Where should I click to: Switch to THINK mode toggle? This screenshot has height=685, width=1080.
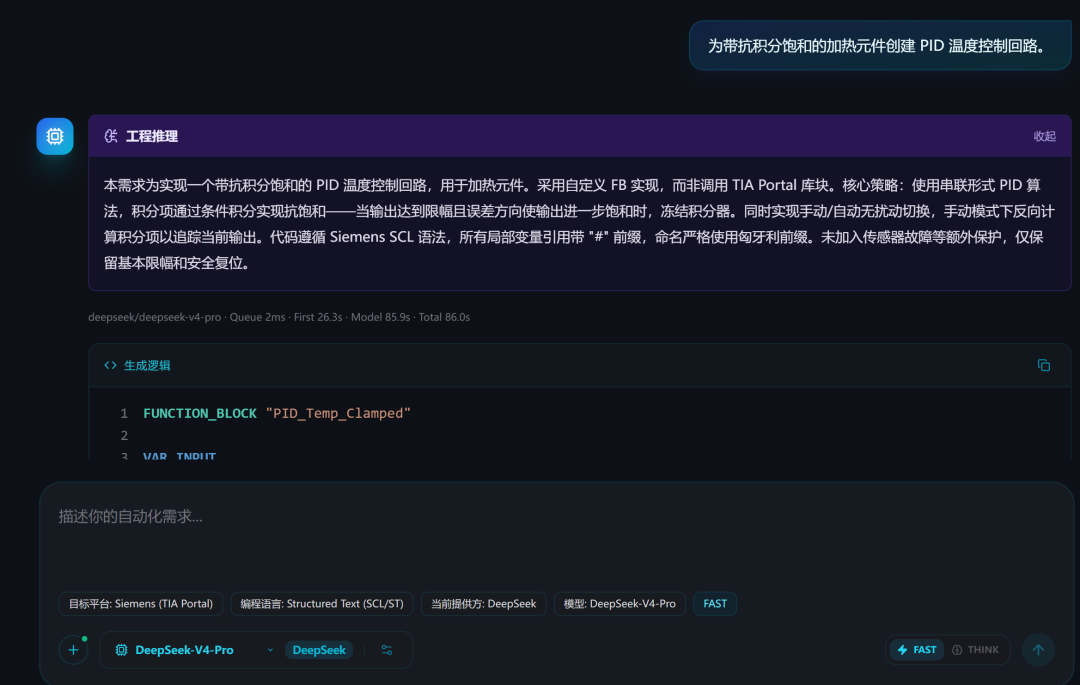pyautogui.click(x=975, y=650)
